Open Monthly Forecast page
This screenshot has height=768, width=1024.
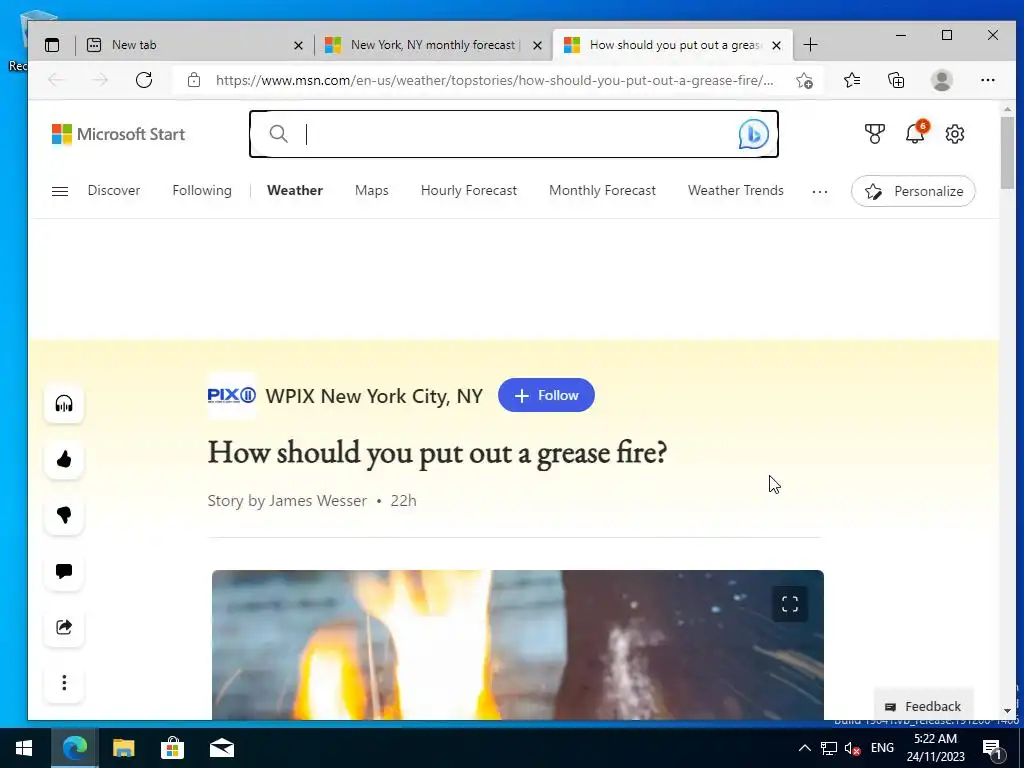(x=602, y=191)
